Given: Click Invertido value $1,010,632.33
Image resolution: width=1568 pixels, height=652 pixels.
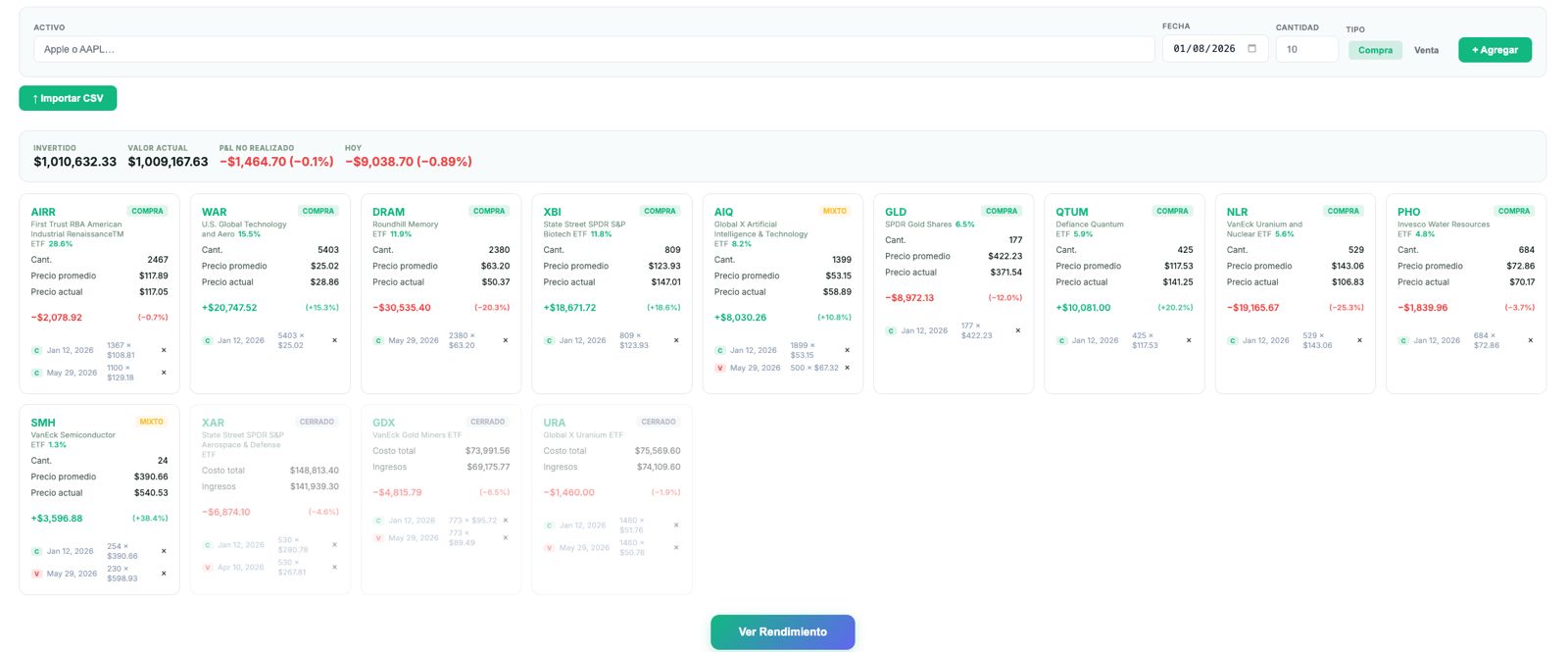Looking at the screenshot, I should (75, 162).
